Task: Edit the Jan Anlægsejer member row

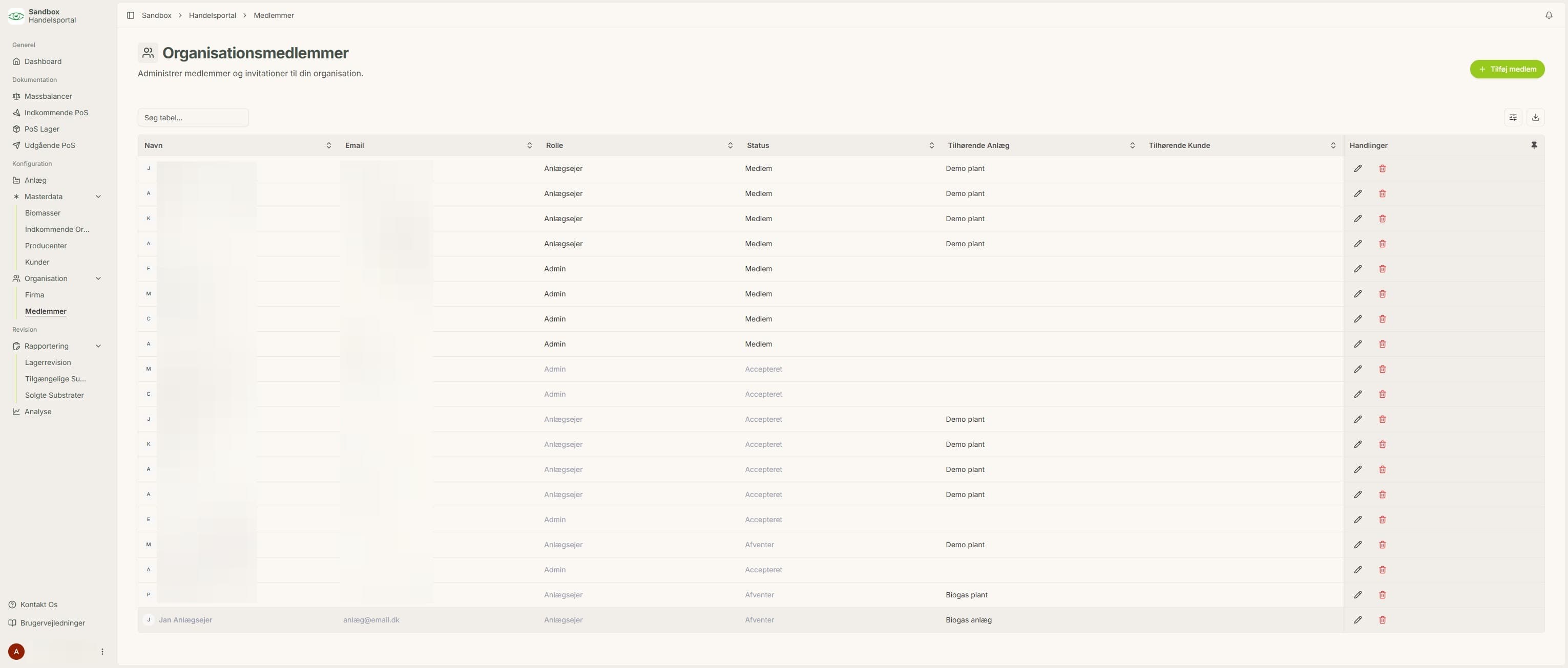Action: tap(1357, 620)
